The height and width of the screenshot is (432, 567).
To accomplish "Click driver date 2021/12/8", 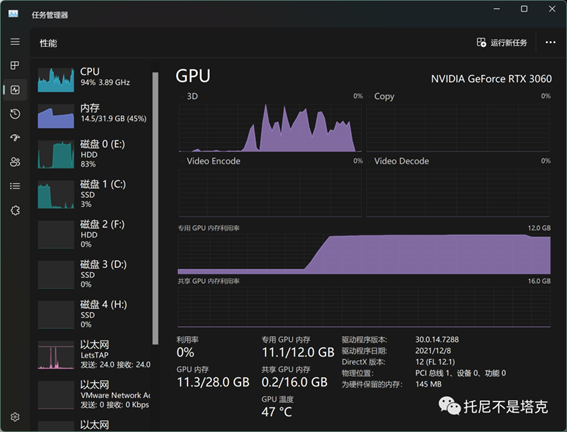I will (433, 351).
